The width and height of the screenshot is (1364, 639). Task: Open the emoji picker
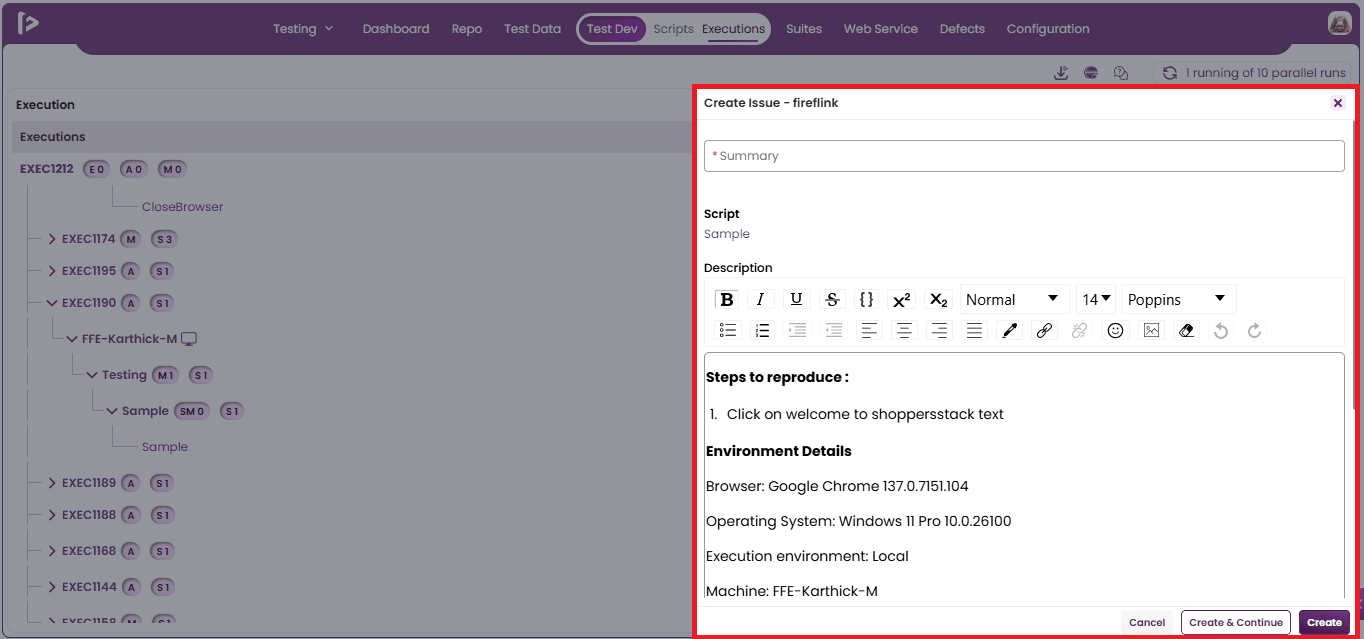(1115, 330)
